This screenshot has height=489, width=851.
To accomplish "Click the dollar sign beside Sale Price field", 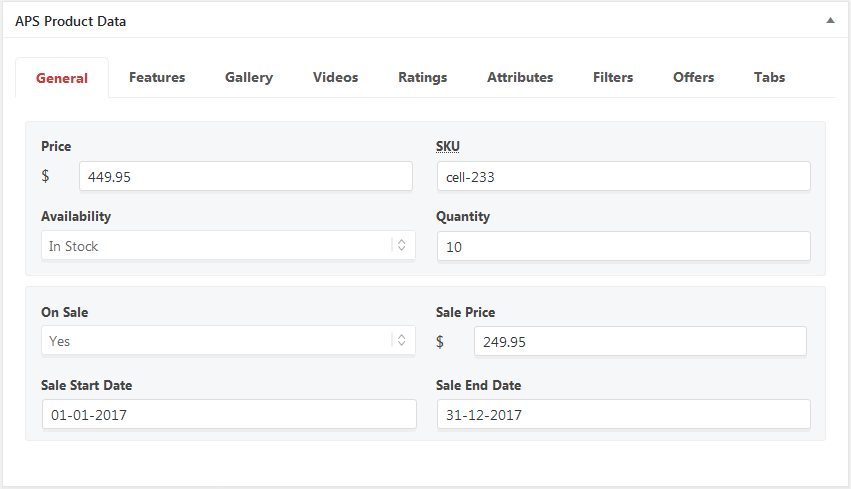I will coord(440,341).
